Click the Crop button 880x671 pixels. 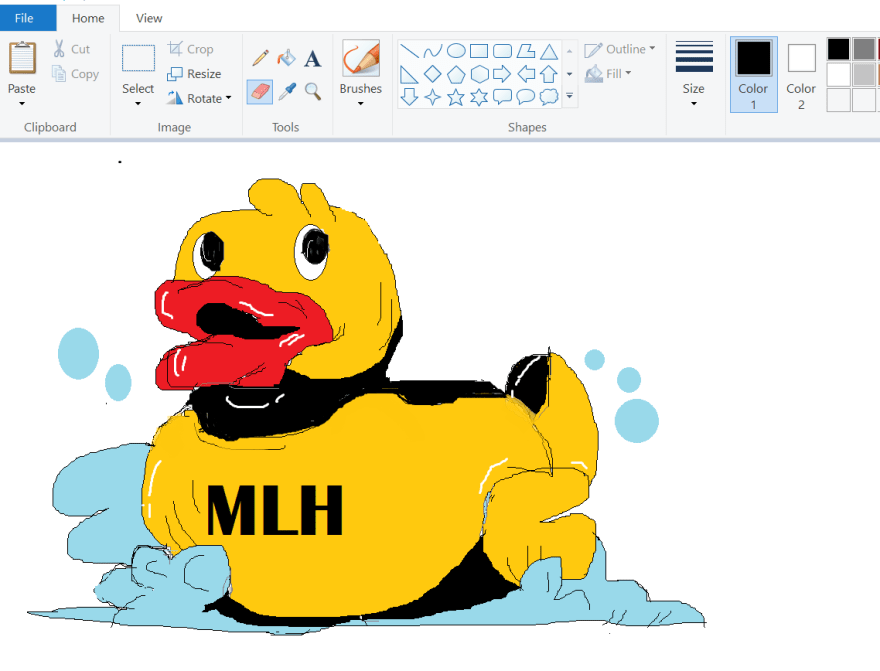[191, 49]
